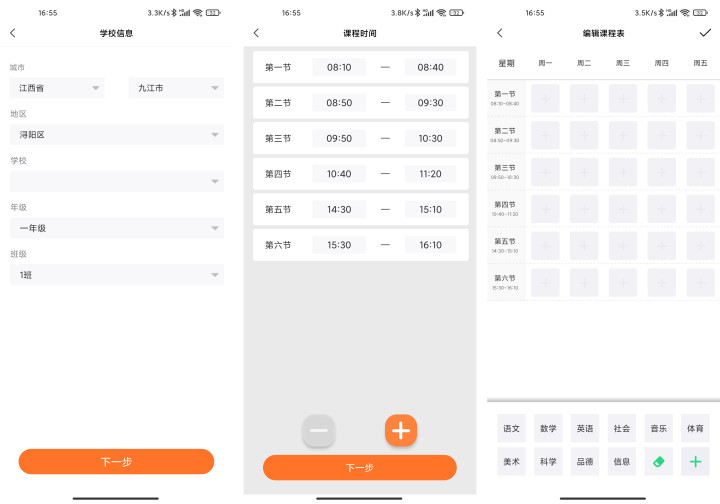Image resolution: width=720 pixels, height=504 pixels.
Task: Tap the orange plus to add a class period
Action: (x=401, y=431)
